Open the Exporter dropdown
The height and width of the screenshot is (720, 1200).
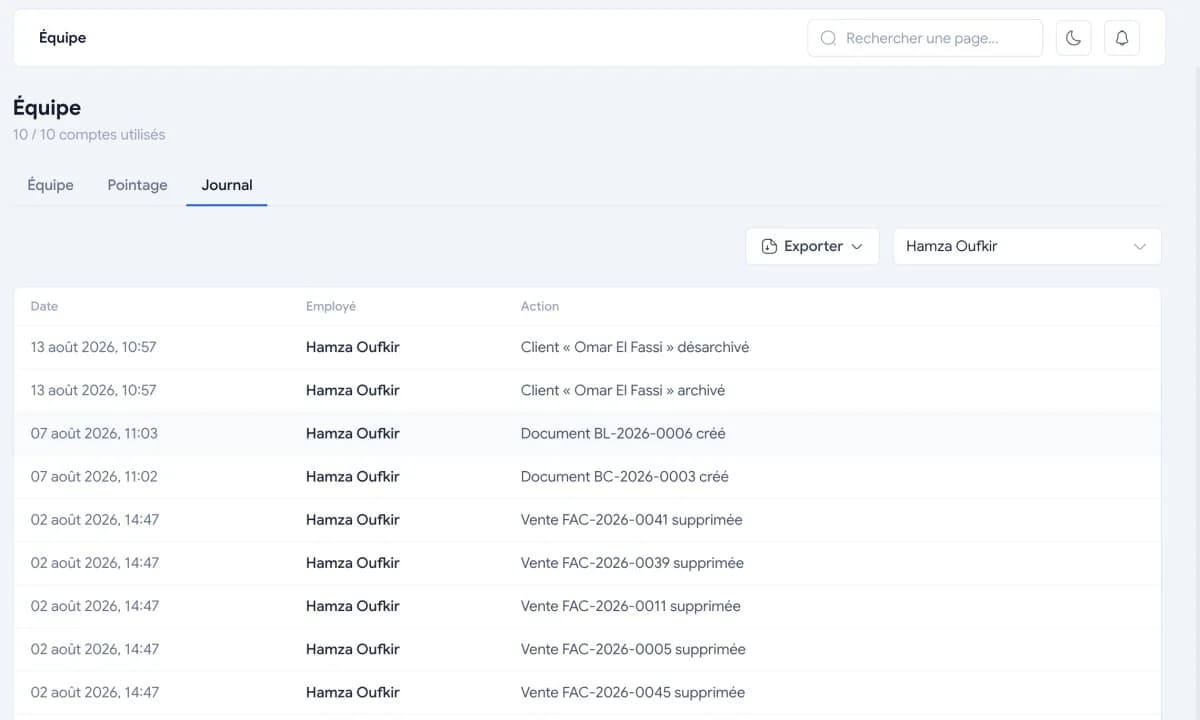812,246
